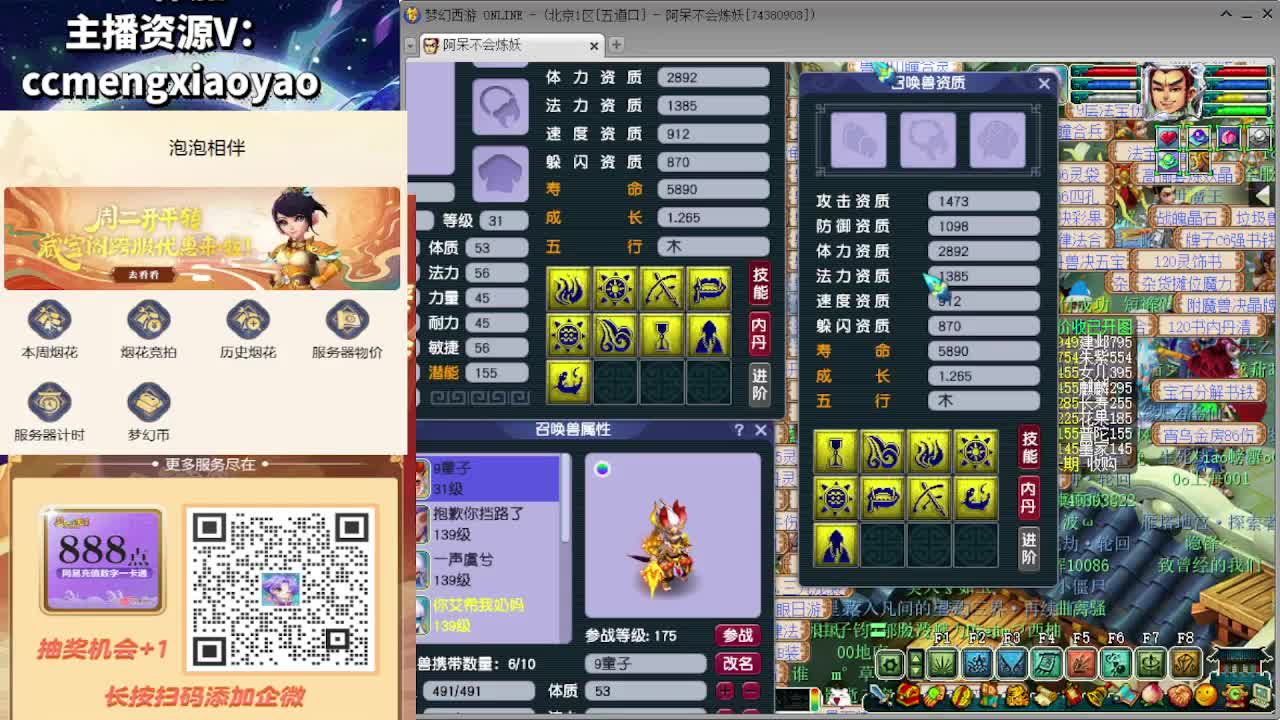Close the 召唤兽资质 window

click(x=1044, y=84)
